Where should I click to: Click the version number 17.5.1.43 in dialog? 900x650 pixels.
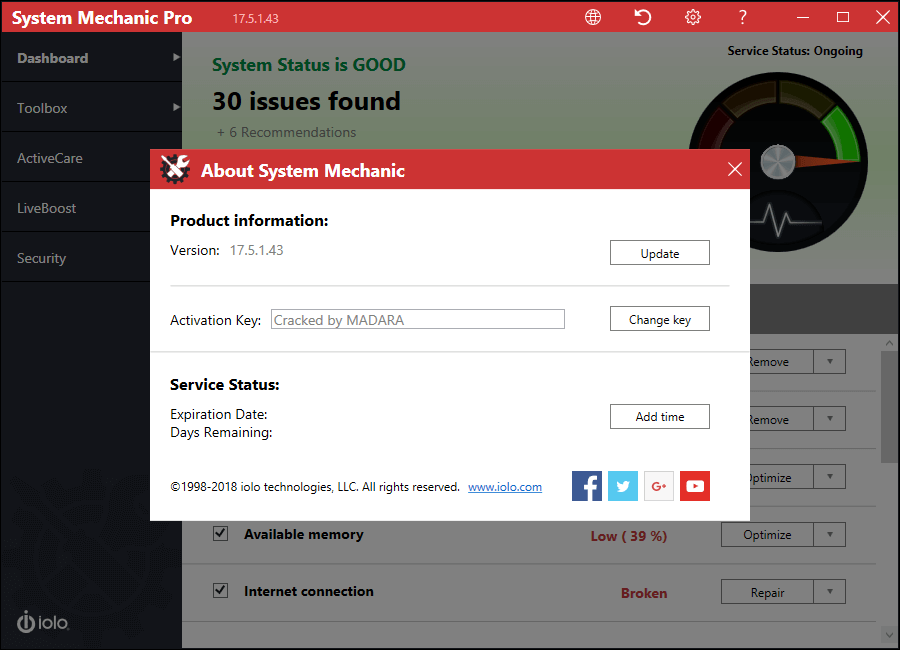point(257,250)
